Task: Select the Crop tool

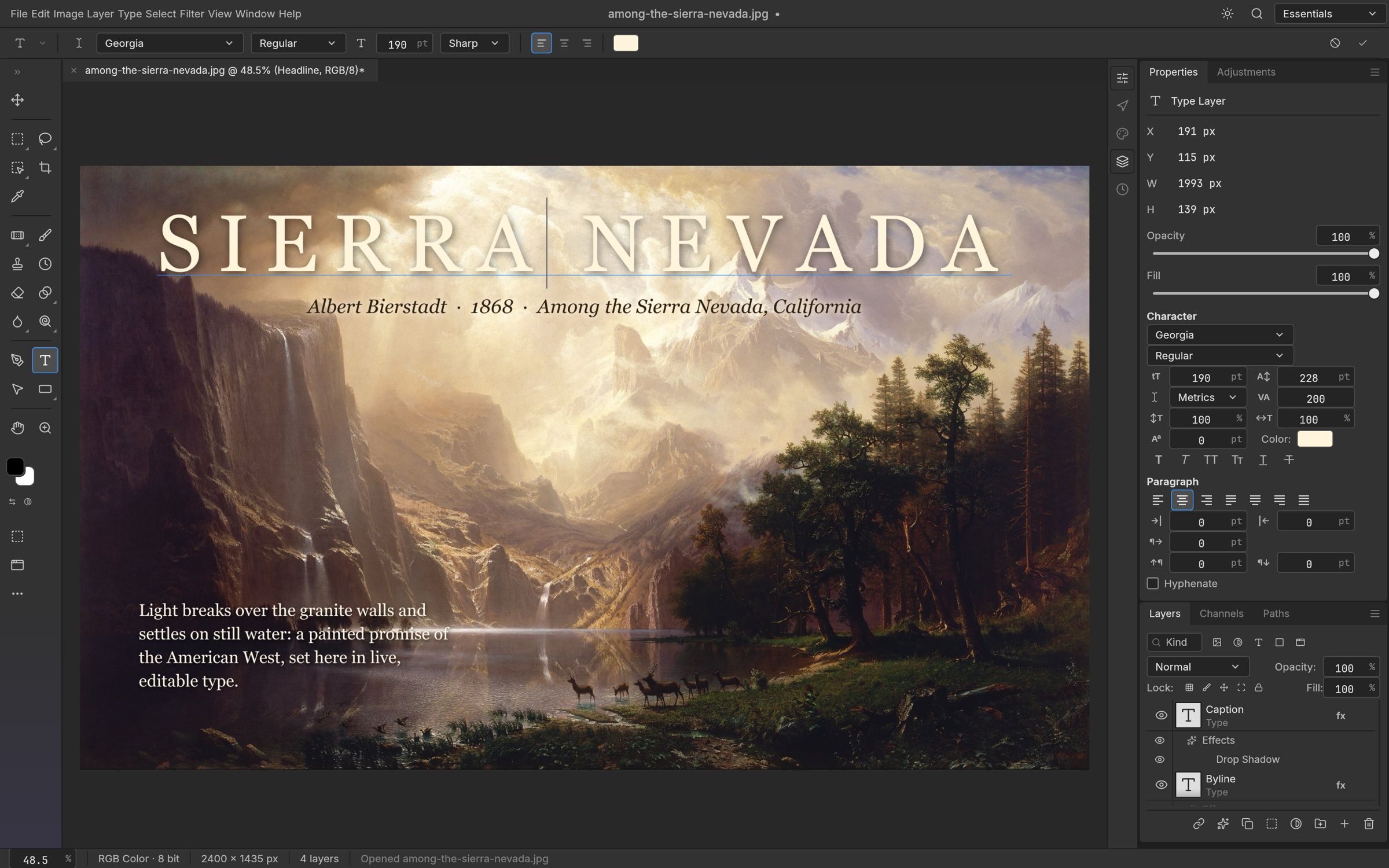Action: [x=45, y=168]
